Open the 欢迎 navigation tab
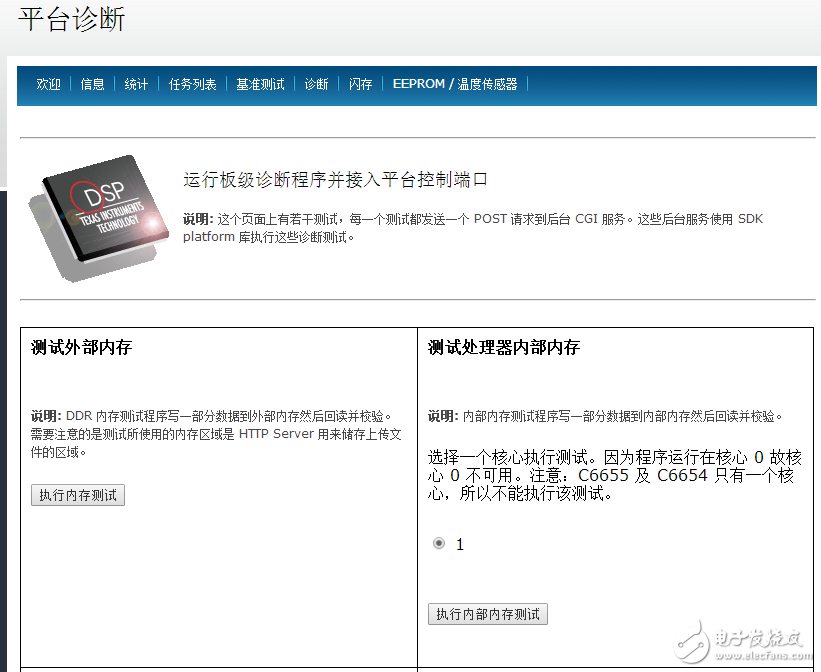 tap(48, 84)
